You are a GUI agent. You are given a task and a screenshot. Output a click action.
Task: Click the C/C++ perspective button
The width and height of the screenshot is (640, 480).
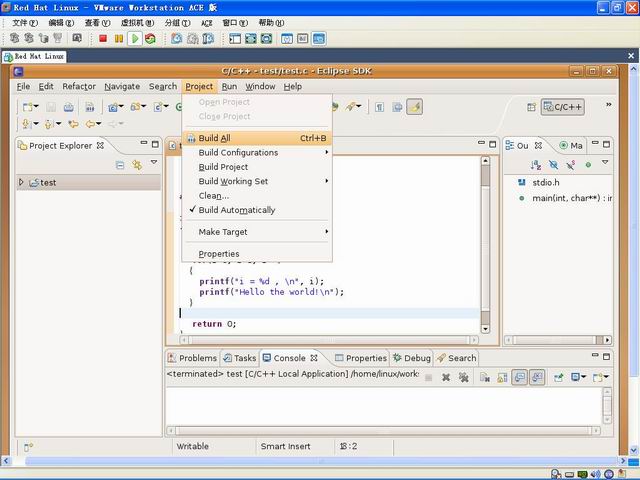562,107
